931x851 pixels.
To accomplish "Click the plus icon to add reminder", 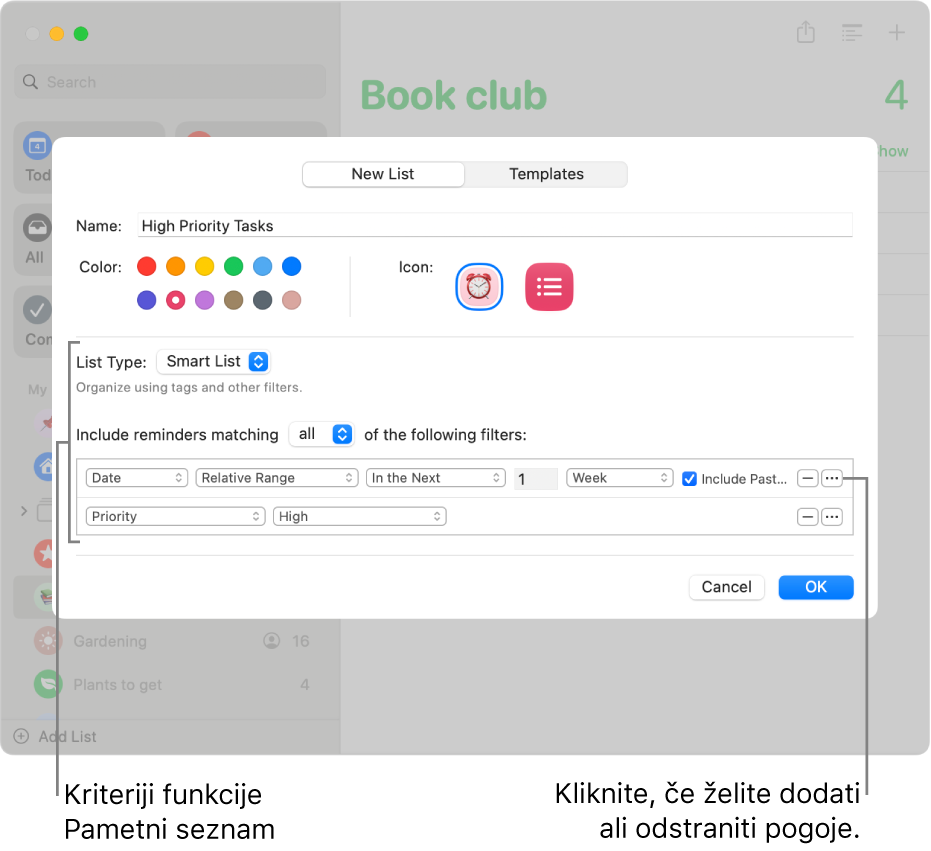I will point(896,32).
